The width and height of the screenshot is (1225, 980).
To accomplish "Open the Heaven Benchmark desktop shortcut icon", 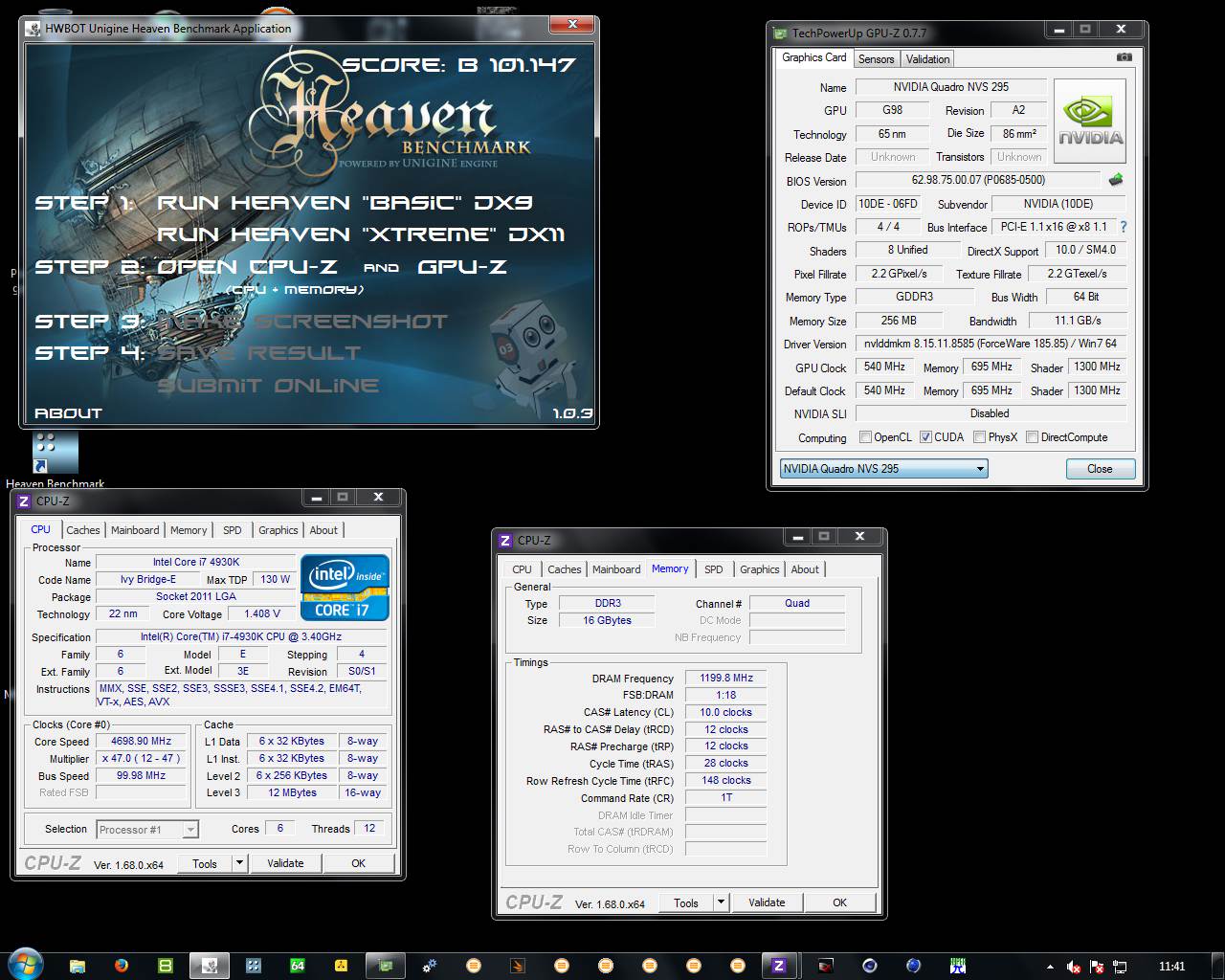I will pos(56,455).
